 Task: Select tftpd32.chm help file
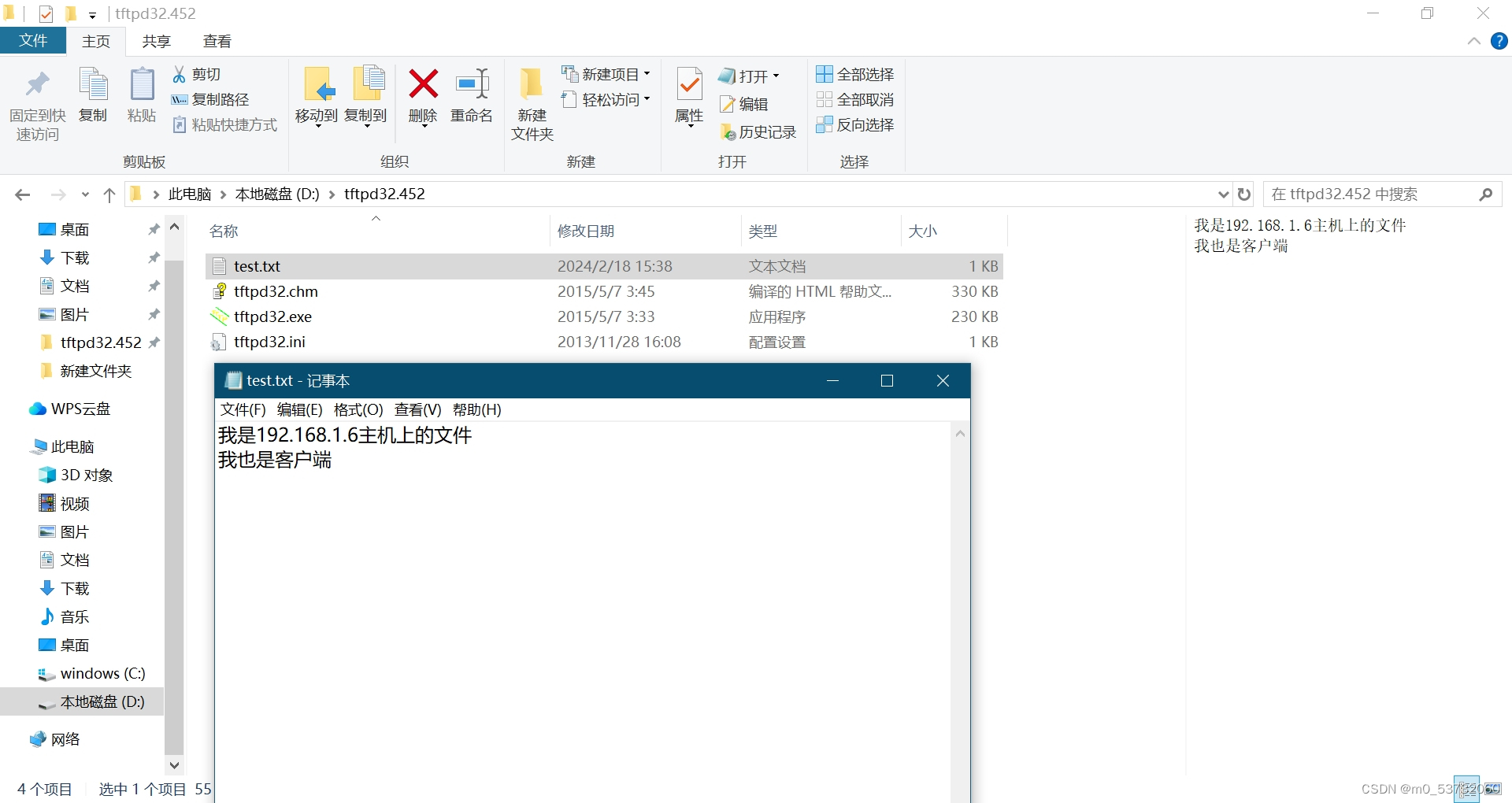coord(604,291)
